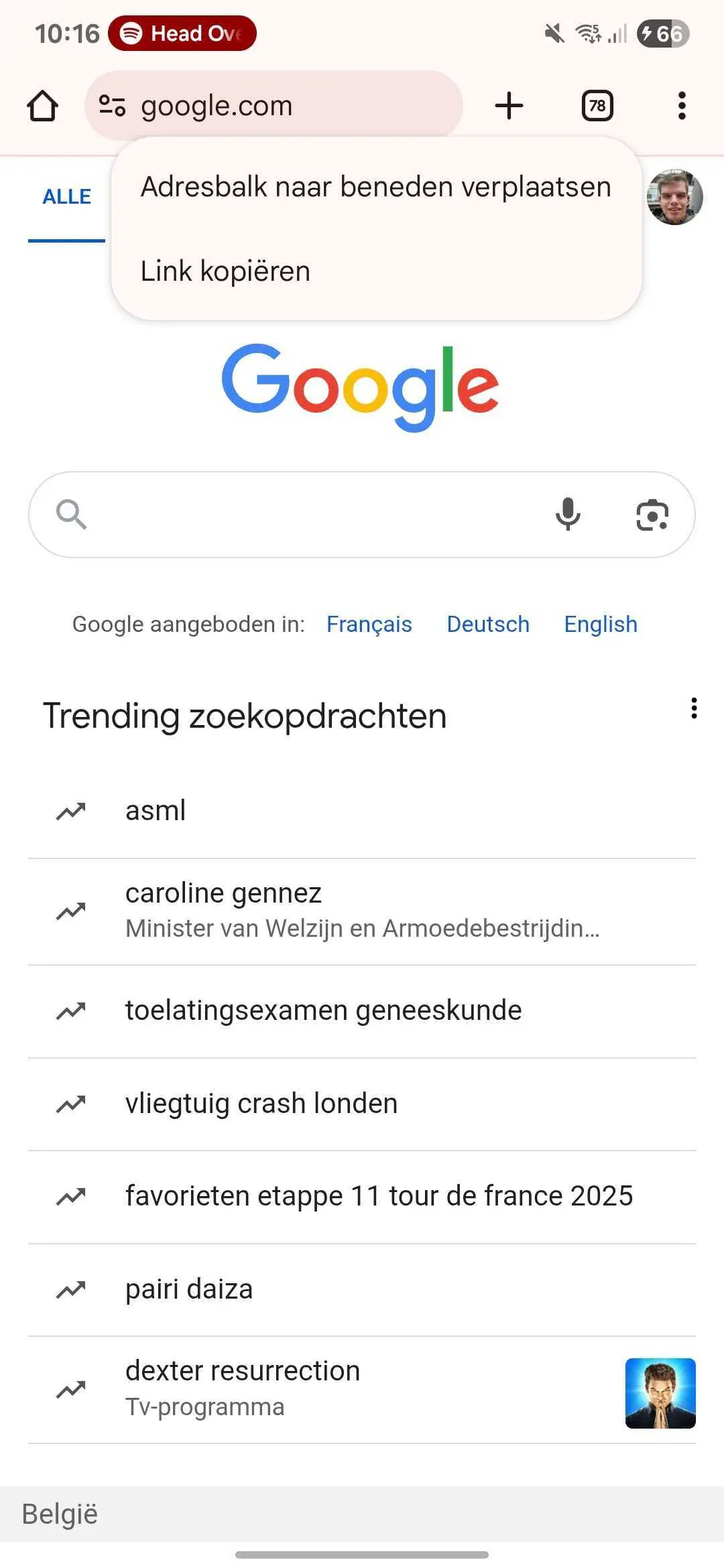Switch Google to English
This screenshot has width=724, height=1568.
[x=600, y=624]
